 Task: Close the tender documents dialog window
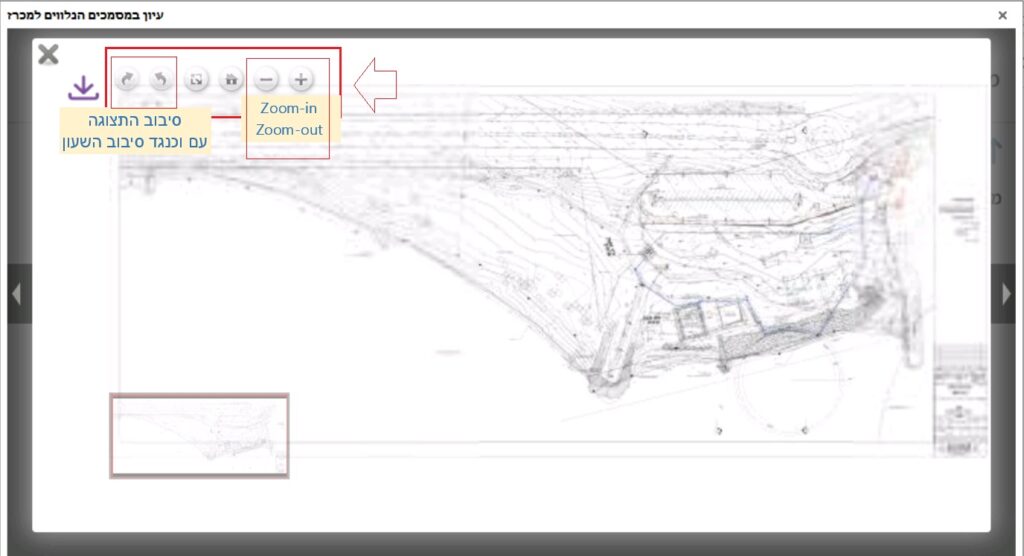tap(1002, 15)
